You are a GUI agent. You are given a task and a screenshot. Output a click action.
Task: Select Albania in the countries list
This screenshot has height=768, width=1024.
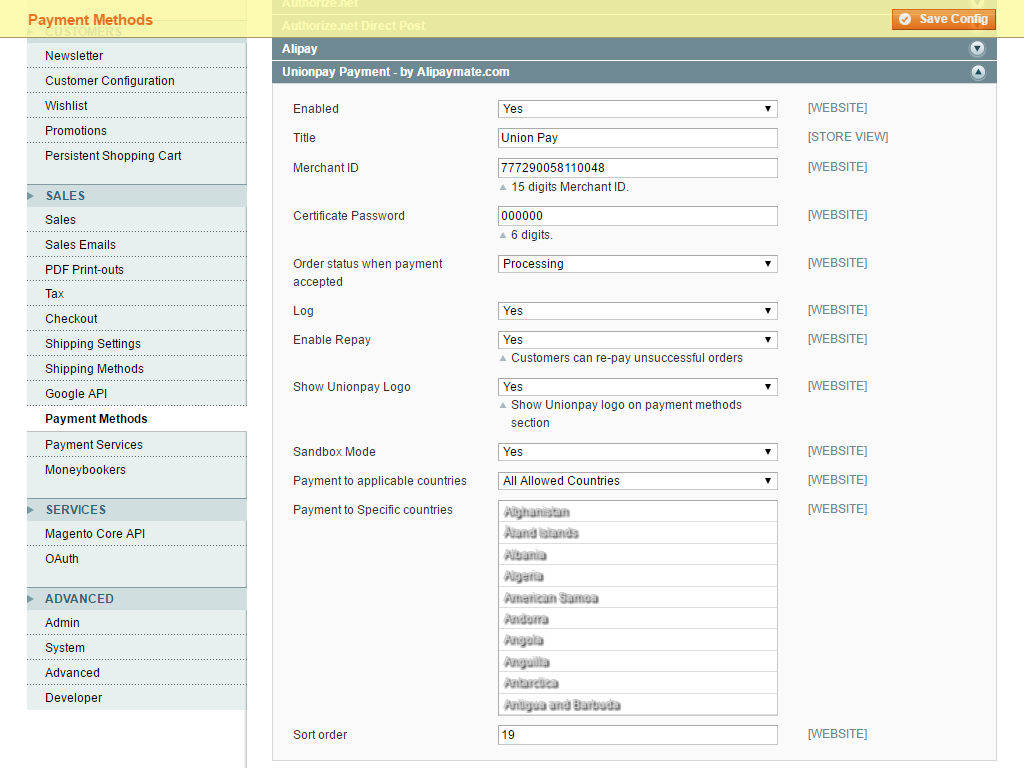[526, 555]
